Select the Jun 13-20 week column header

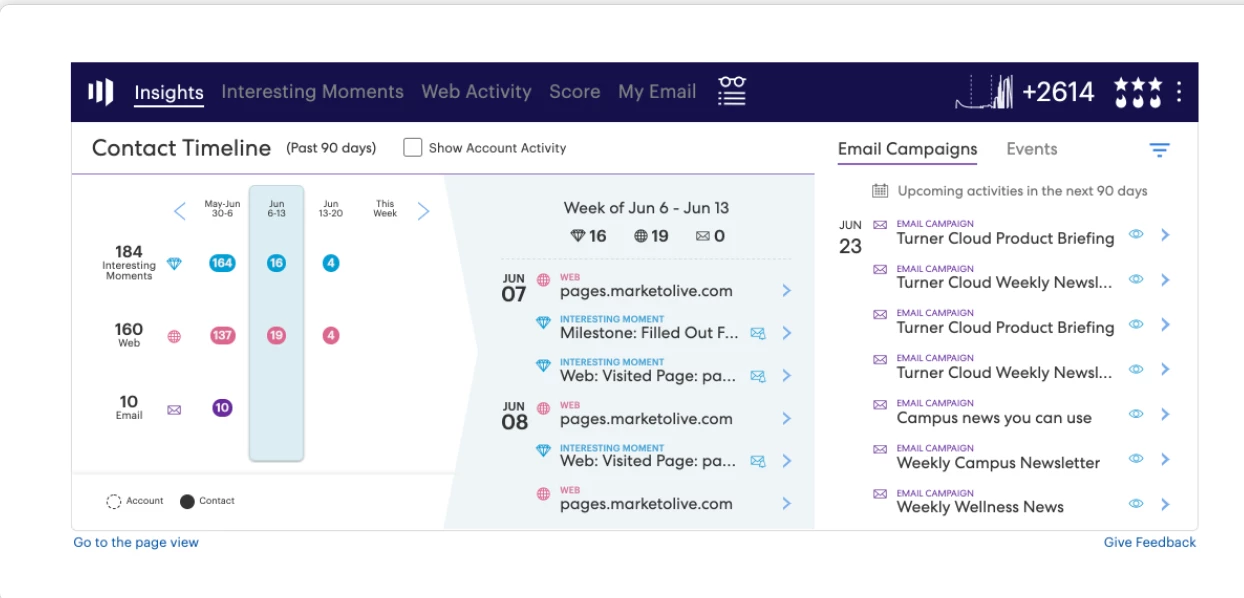coord(331,208)
